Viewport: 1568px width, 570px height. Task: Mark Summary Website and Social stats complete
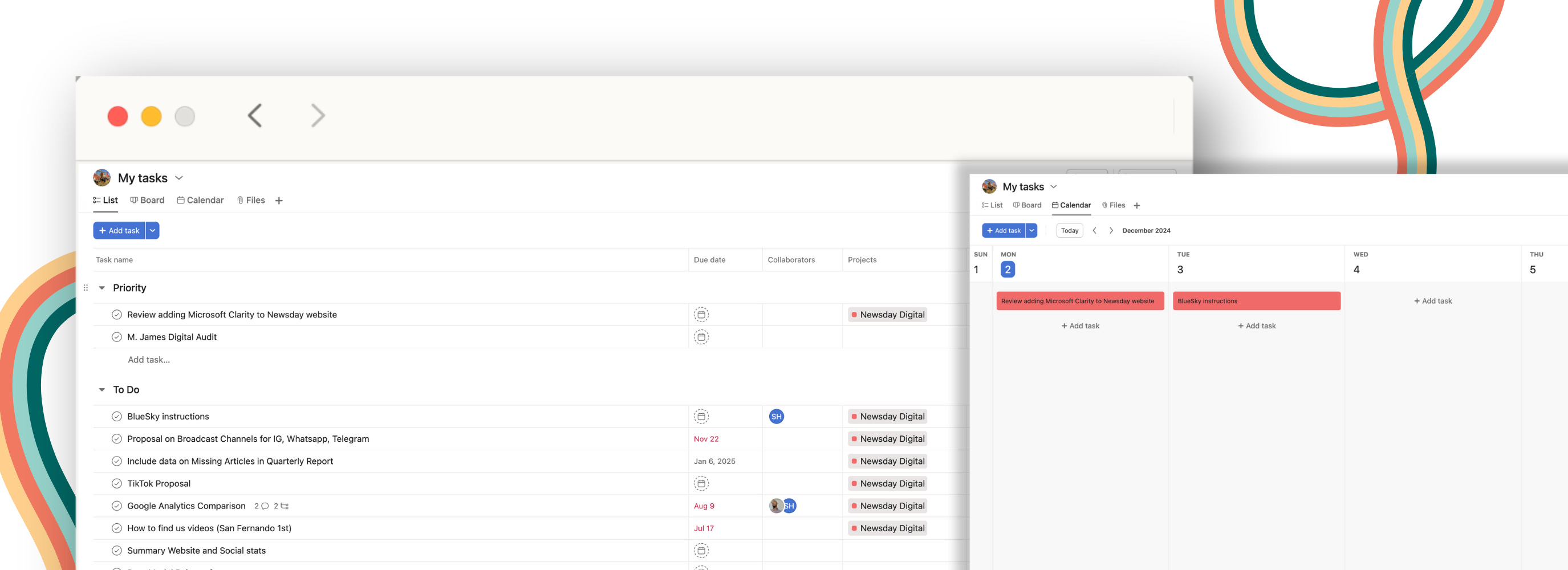pos(117,551)
